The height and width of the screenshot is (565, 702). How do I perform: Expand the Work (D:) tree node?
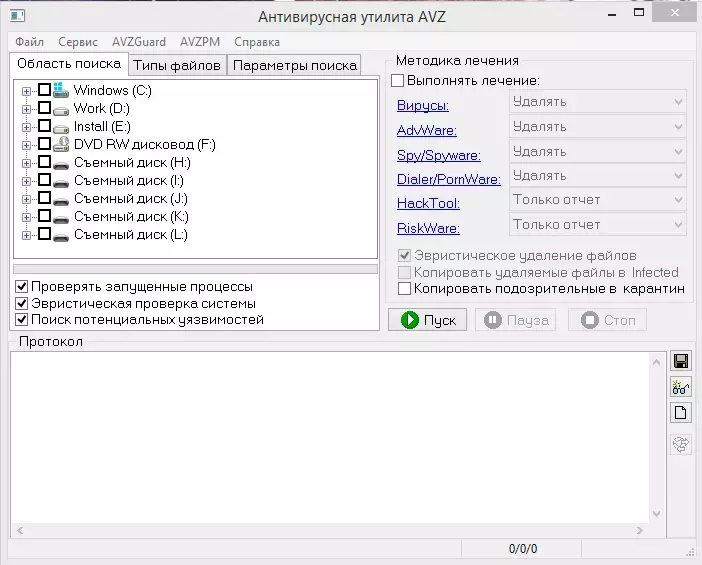[26, 109]
